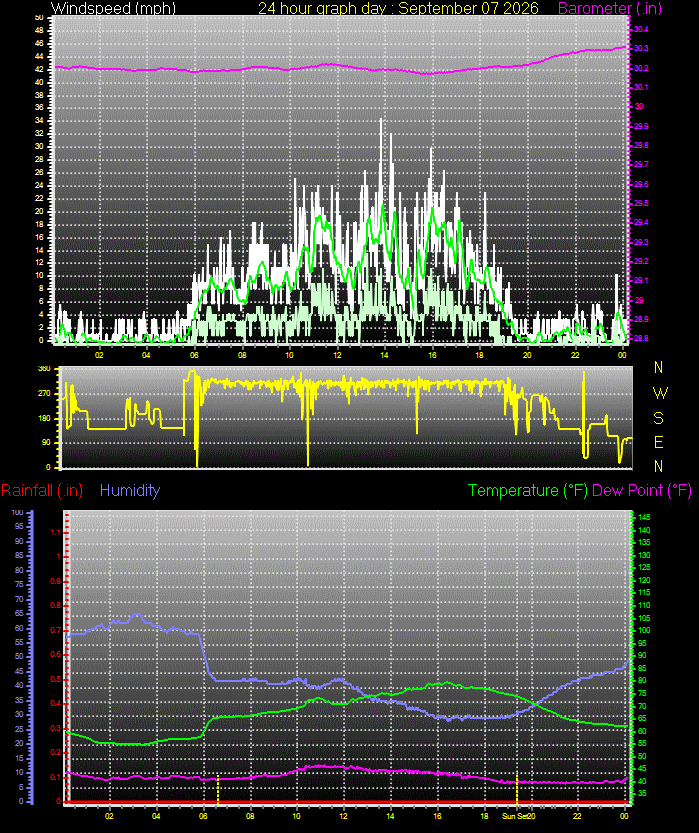
Task: Click the 'Humidity' legend label
Action: pyautogui.click(x=130, y=490)
